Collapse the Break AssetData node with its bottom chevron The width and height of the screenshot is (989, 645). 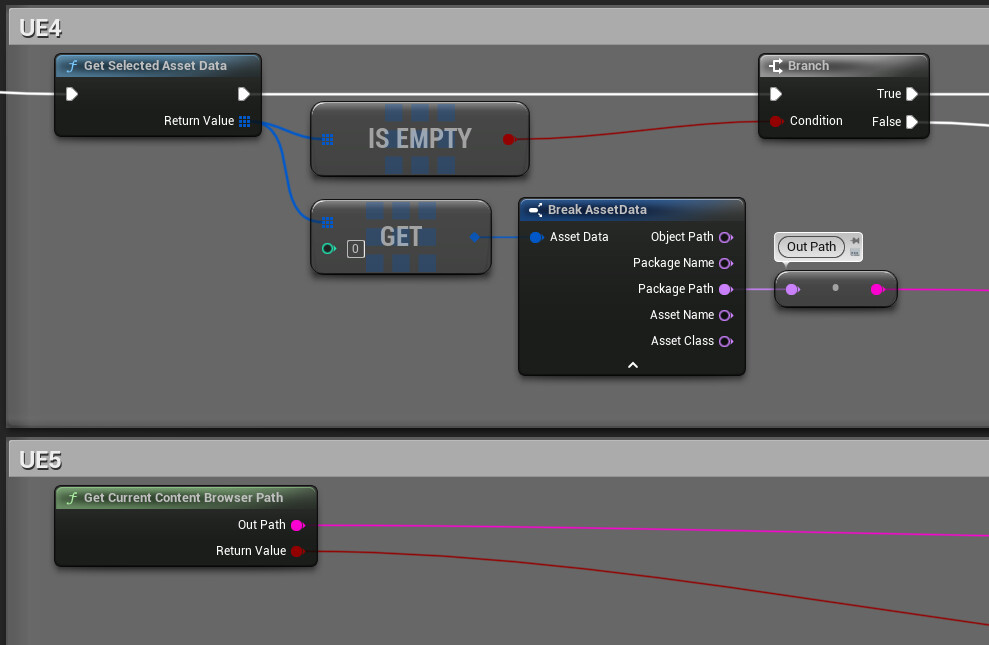tap(631, 365)
